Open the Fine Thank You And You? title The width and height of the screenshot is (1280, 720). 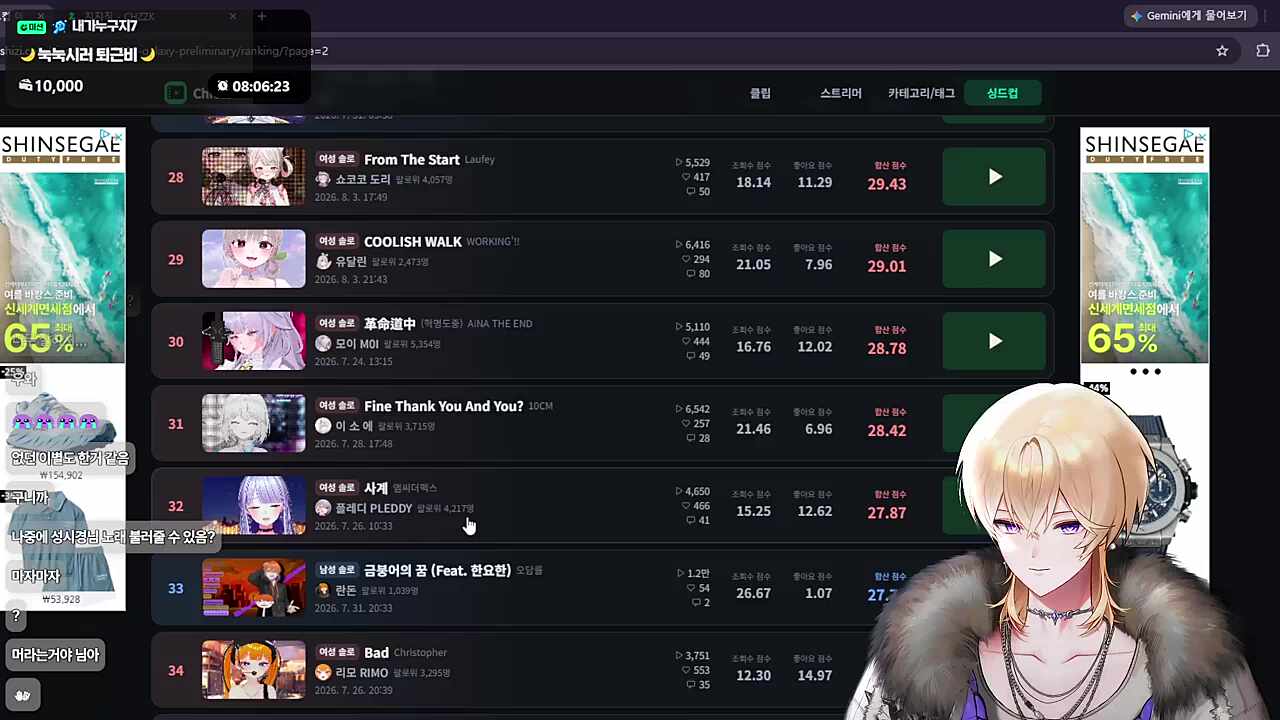point(444,406)
